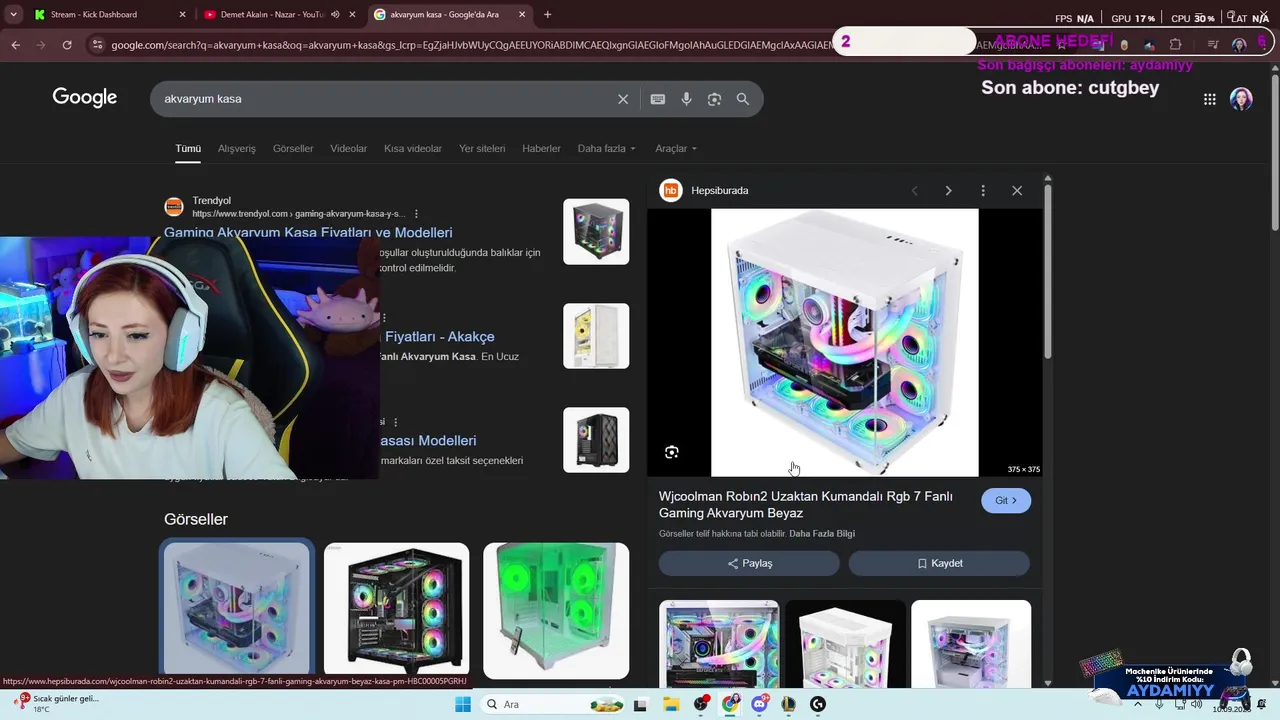This screenshot has height=720, width=1280.
Task: Select the black RGB case image in Görseller
Action: pos(396,609)
